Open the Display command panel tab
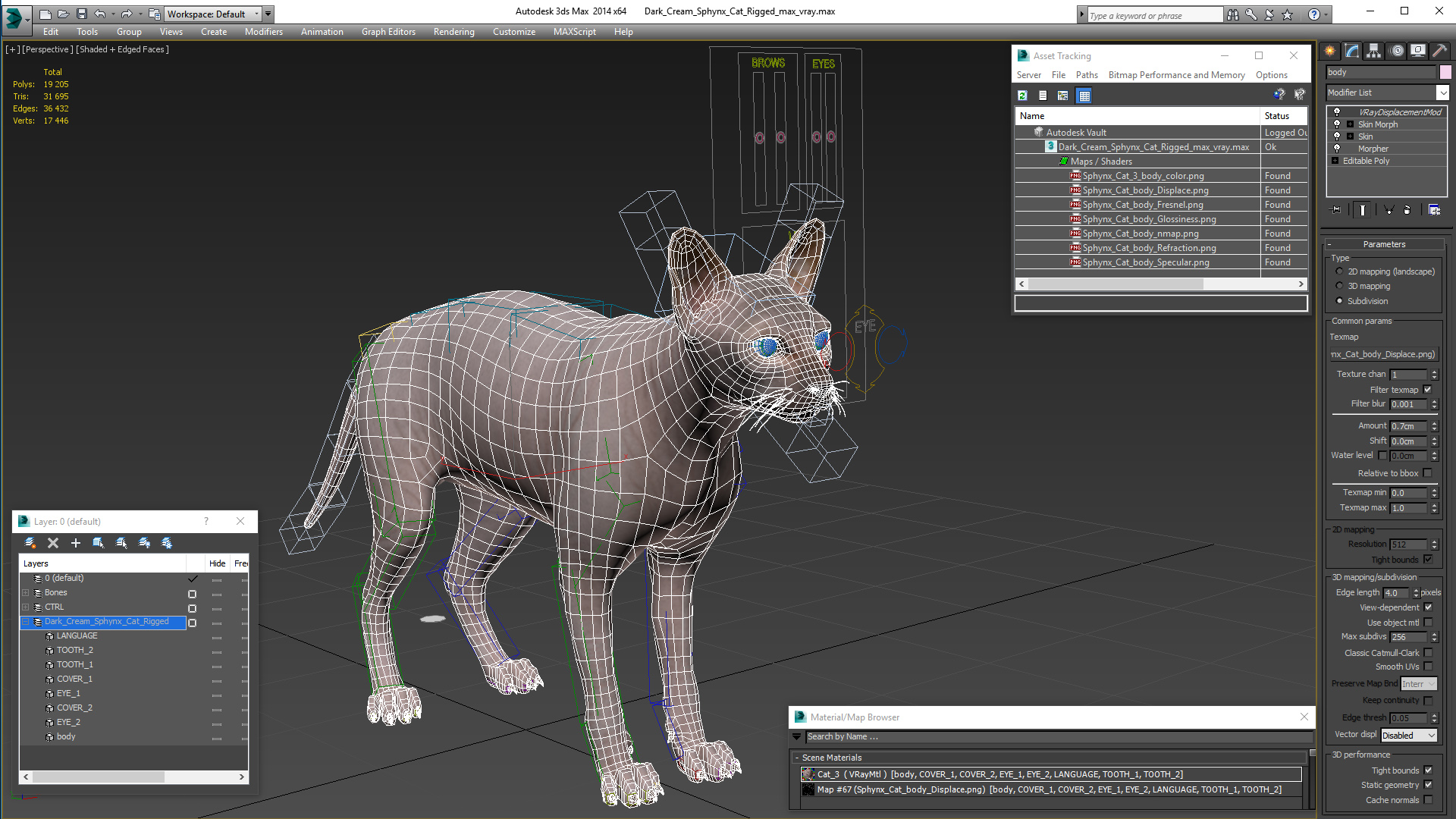Screen dimensions: 1456x819 point(1418,51)
